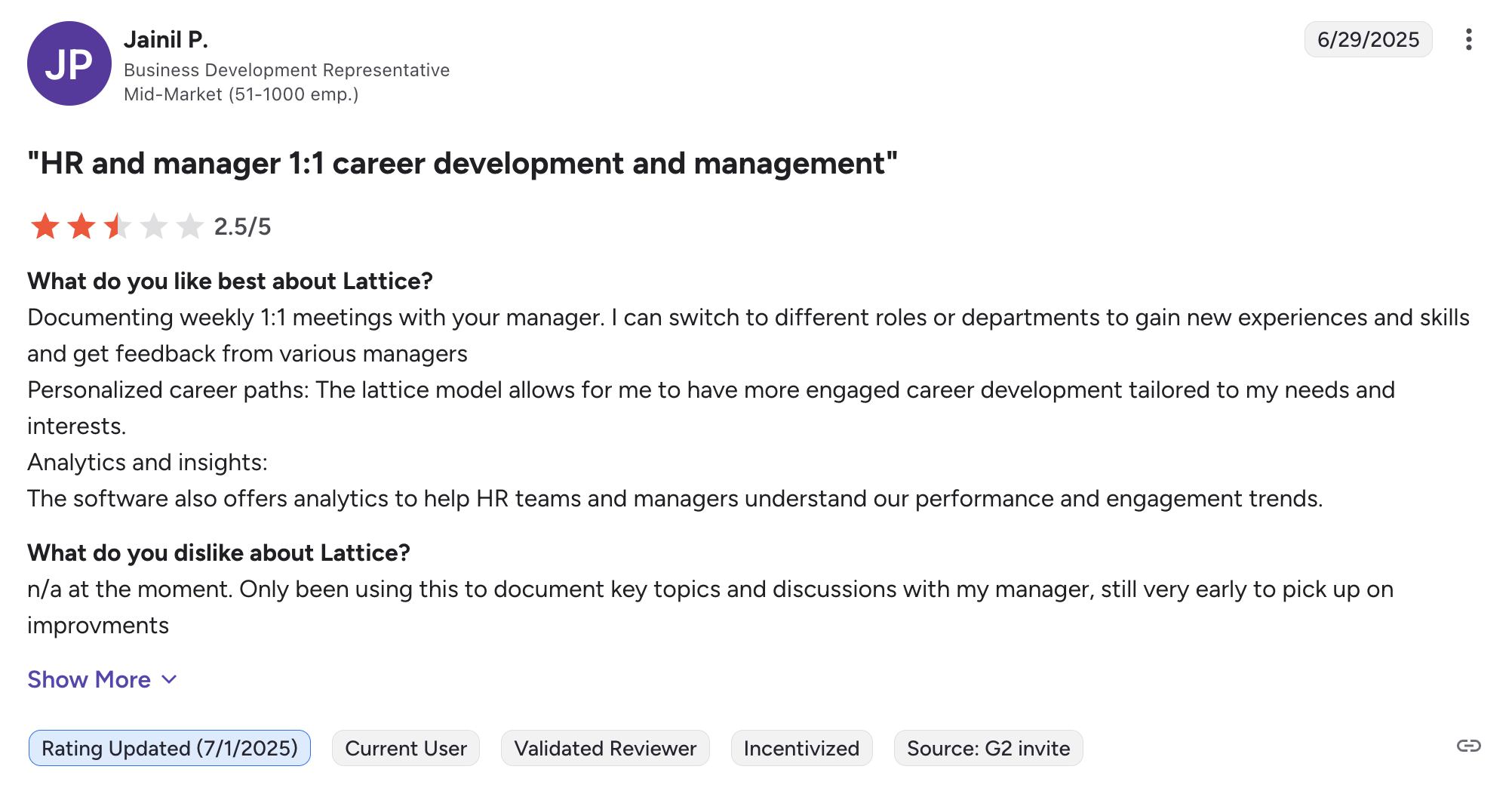Image resolution: width=1512 pixels, height=794 pixels.
Task: Copy review link via chain icon
Action: click(x=1468, y=746)
